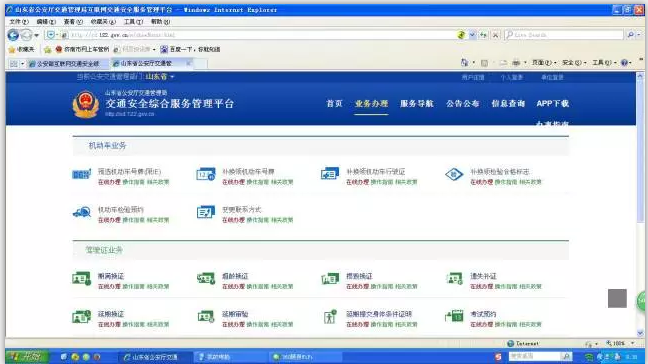Open the new blank tab button
Viewport: 648px width, 364px height.
pos(200,64)
